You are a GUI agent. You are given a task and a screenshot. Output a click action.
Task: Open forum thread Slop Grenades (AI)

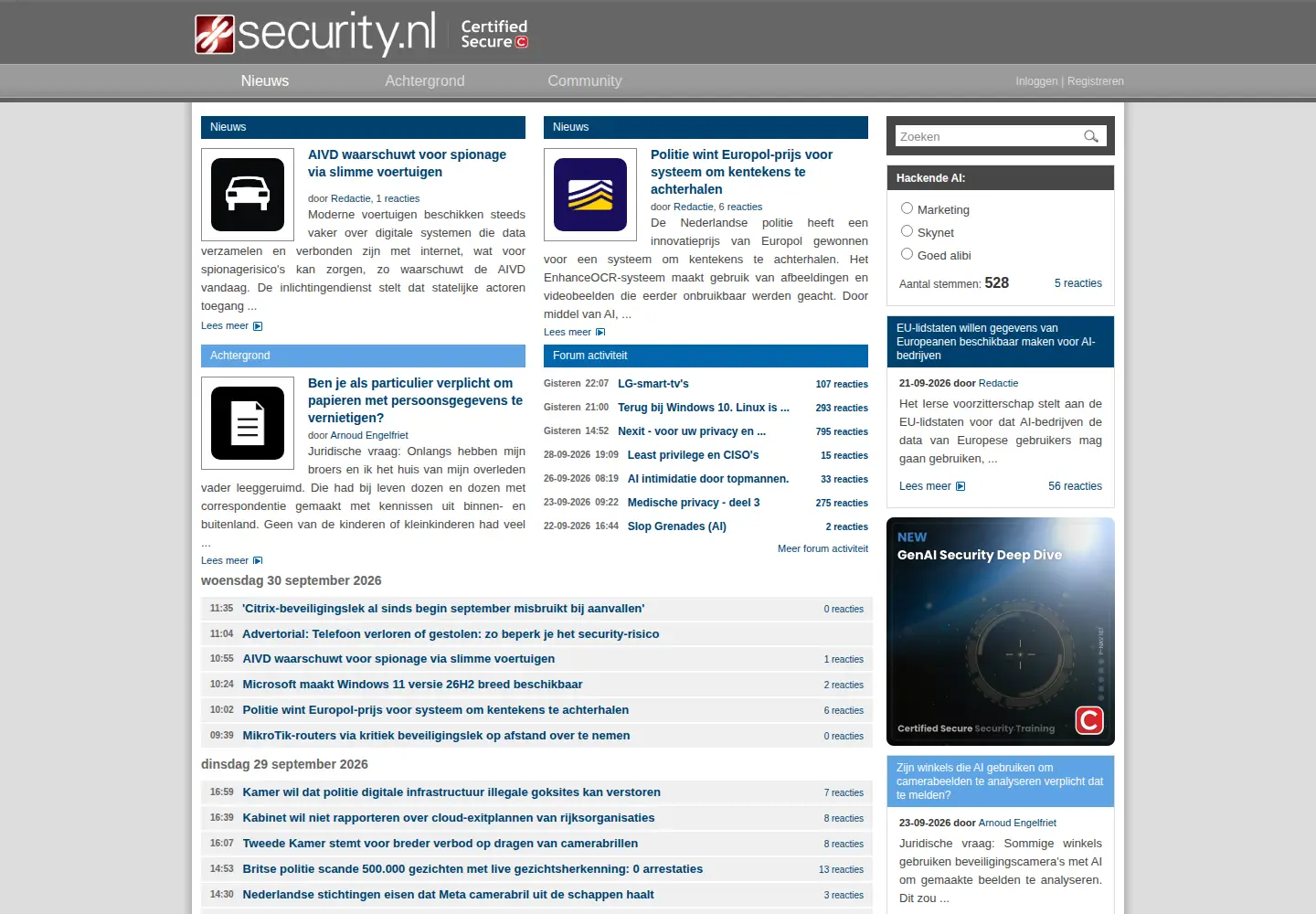[677, 526]
